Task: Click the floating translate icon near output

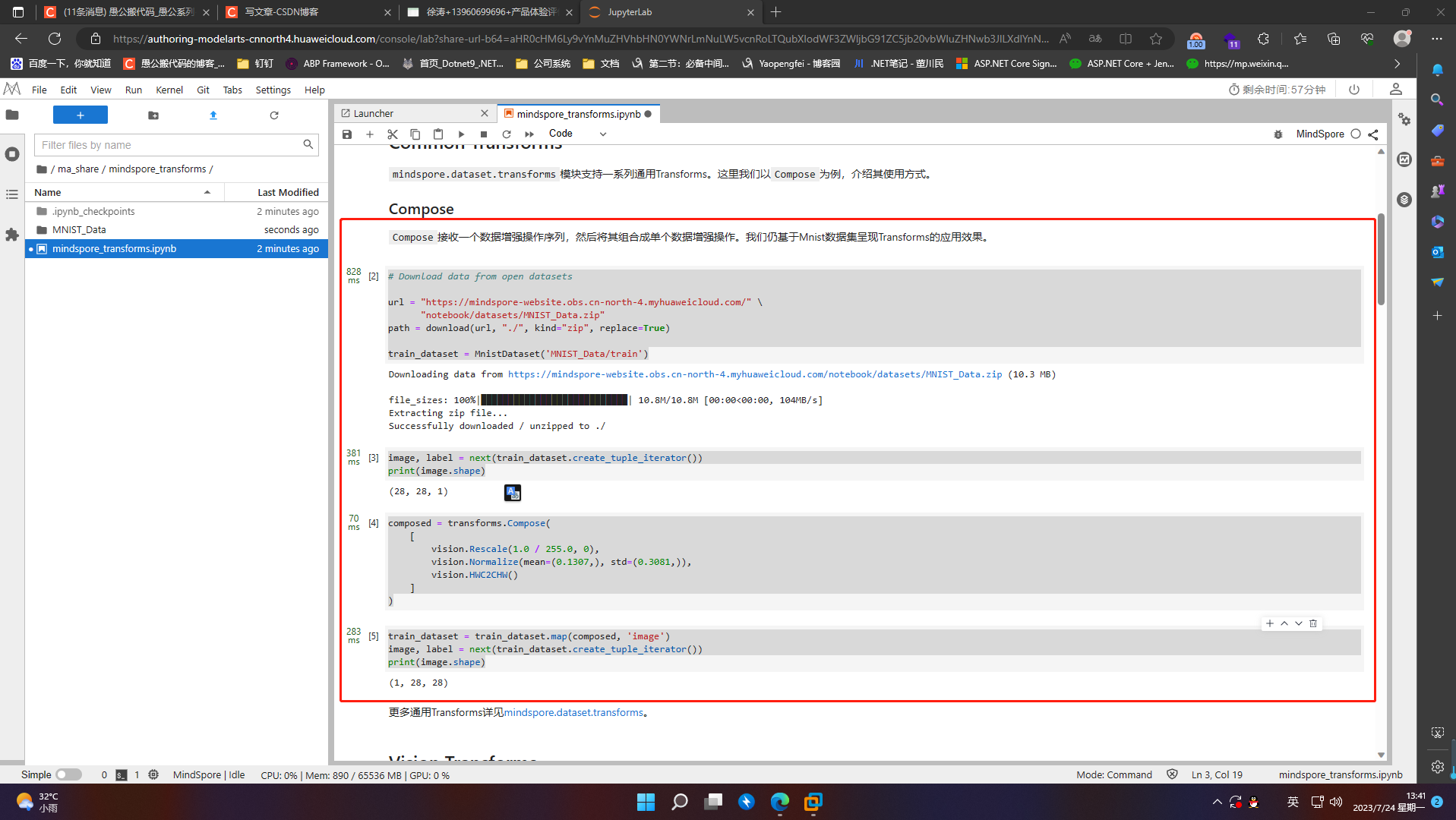Action: [513, 493]
